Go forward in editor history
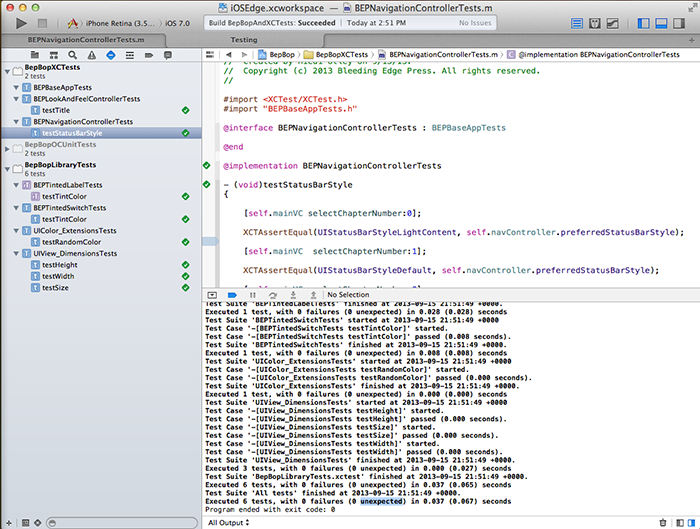This screenshot has height=529, width=700. [244, 54]
